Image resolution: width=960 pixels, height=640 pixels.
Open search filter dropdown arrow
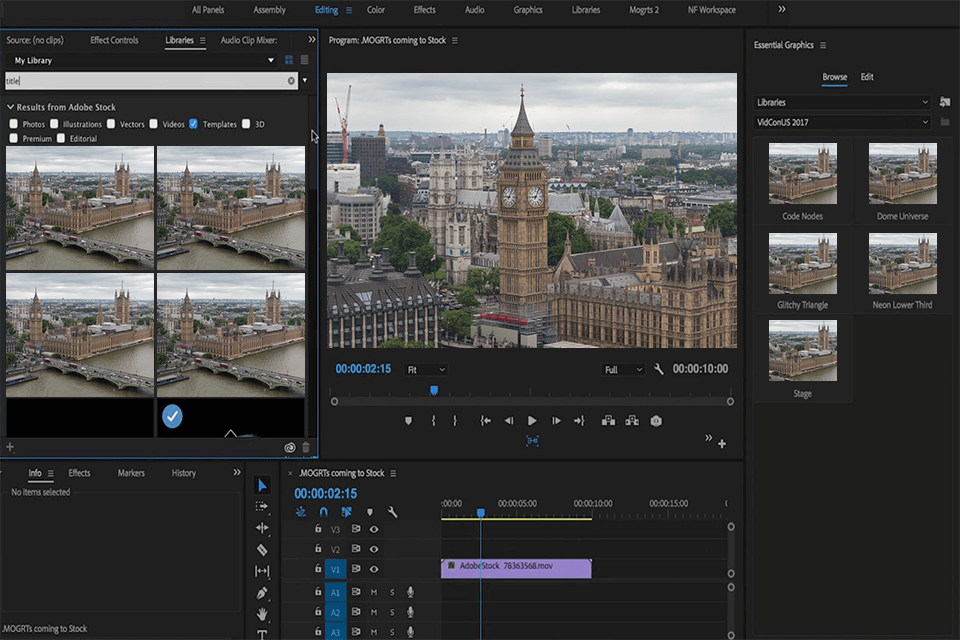[x=305, y=81]
